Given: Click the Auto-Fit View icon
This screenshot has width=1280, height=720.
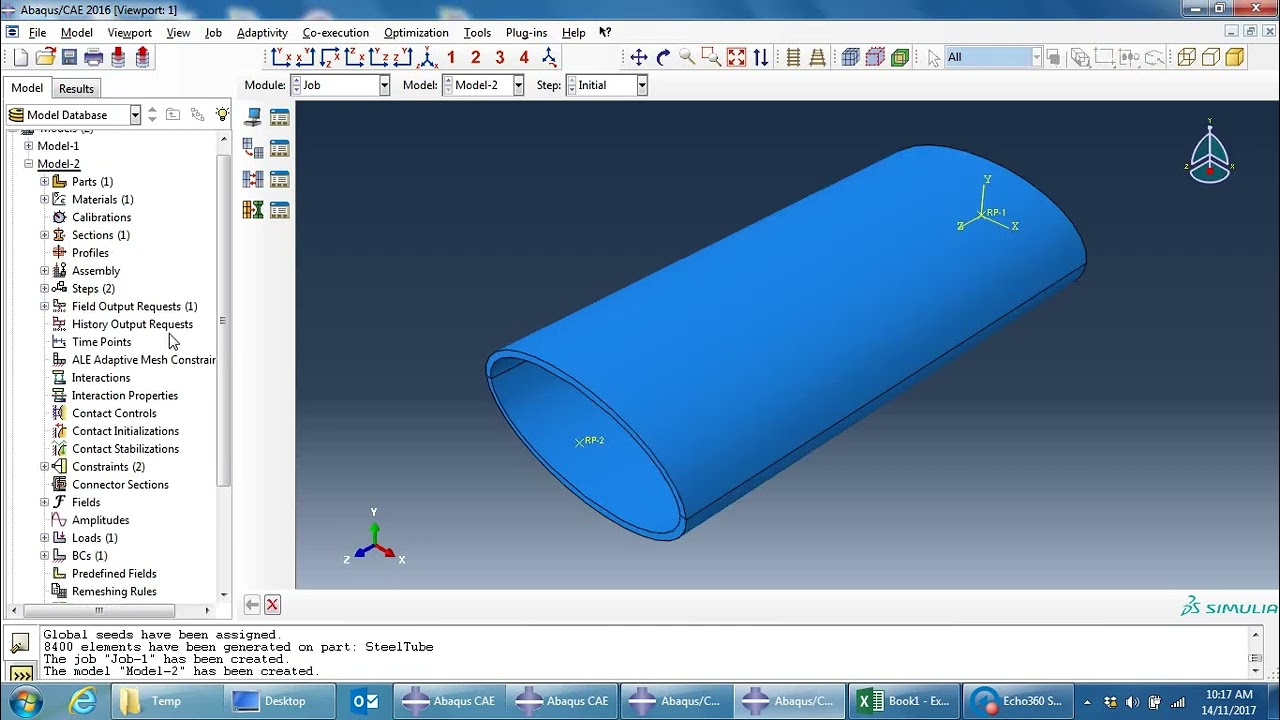Looking at the screenshot, I should pos(736,58).
